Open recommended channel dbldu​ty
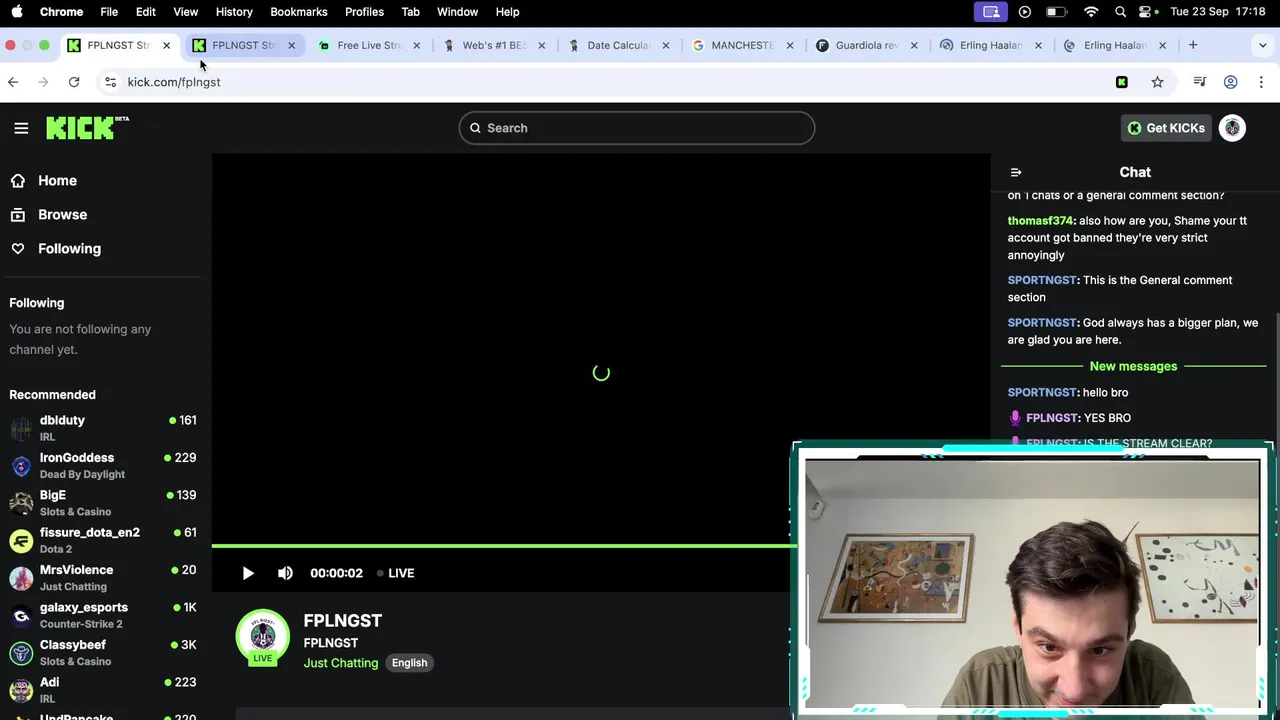Screen dimensions: 1280x720 pyautogui.click(x=102, y=428)
